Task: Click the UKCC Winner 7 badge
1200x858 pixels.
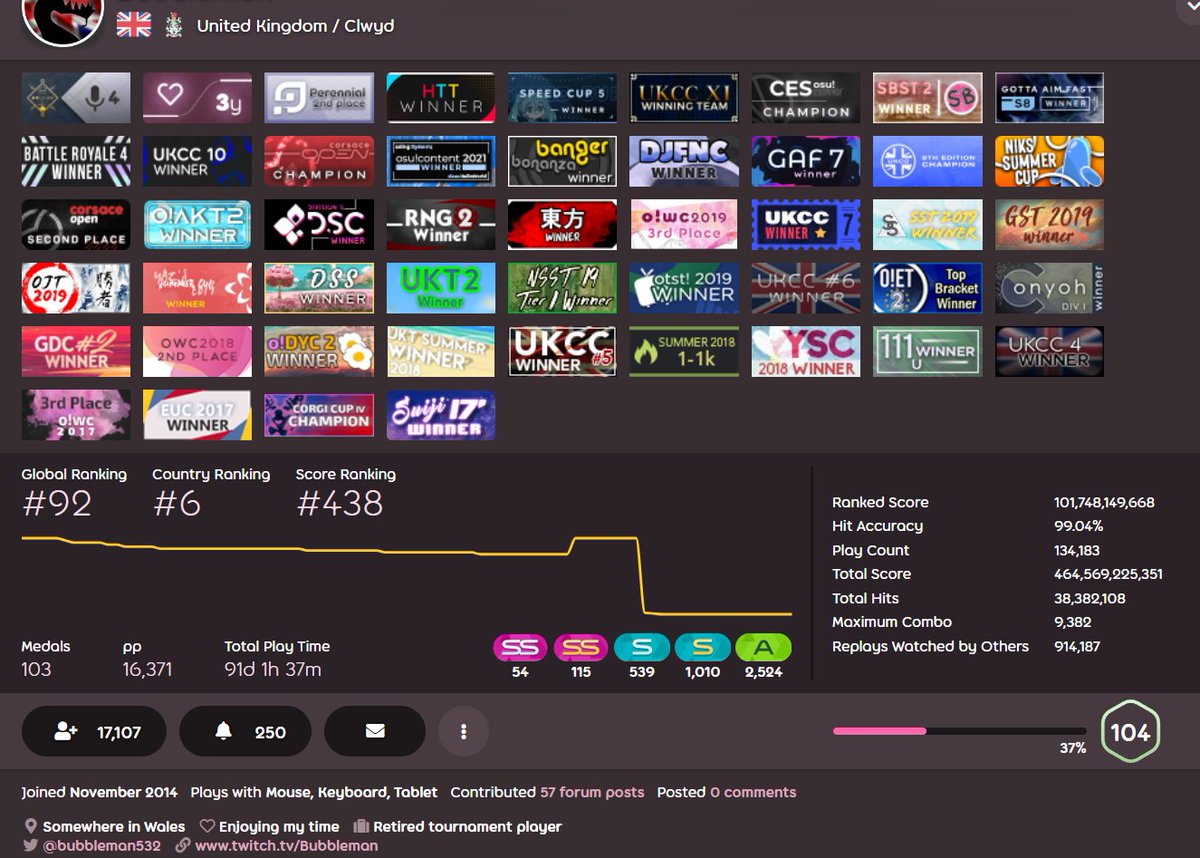Action: (x=806, y=225)
